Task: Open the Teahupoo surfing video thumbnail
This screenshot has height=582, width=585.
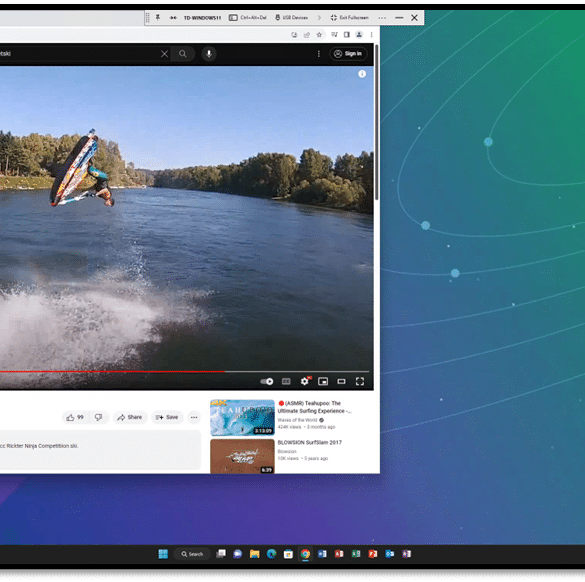Action: click(x=243, y=417)
